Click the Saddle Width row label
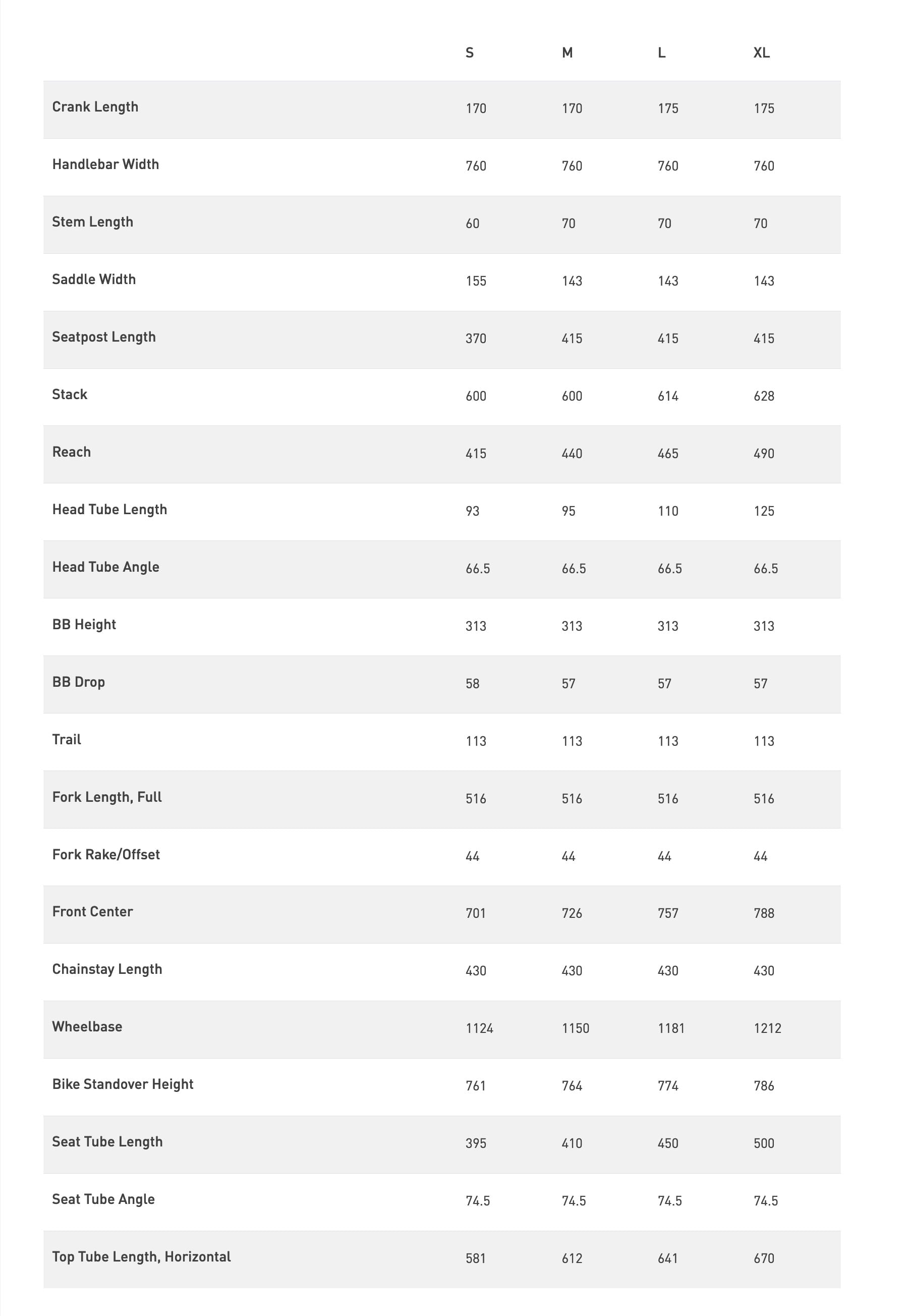Image resolution: width=906 pixels, height=1316 pixels. 94,280
